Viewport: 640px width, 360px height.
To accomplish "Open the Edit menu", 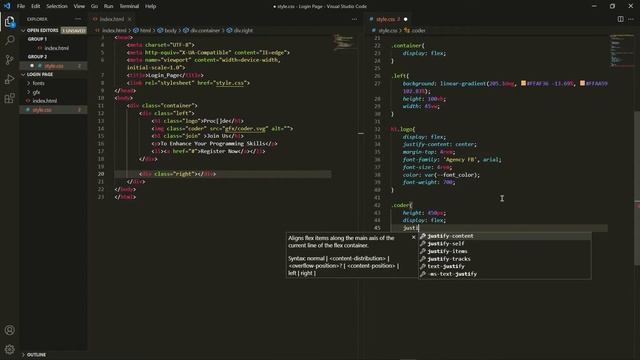I will tap(36, 6).
